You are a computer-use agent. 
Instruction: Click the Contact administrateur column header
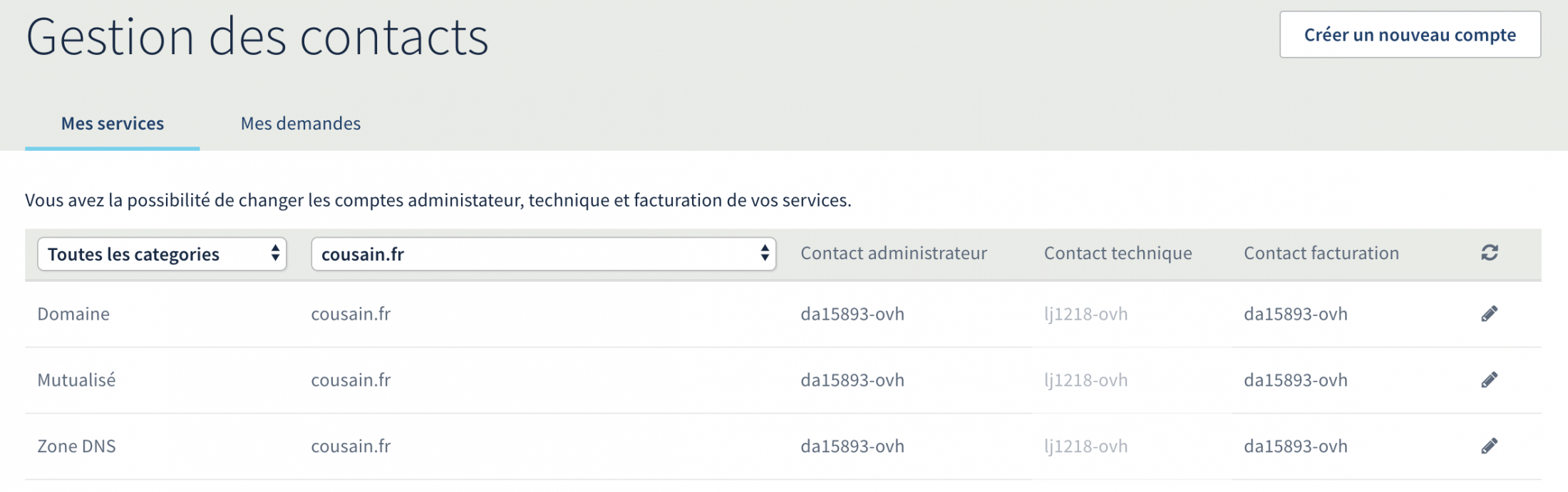point(893,253)
